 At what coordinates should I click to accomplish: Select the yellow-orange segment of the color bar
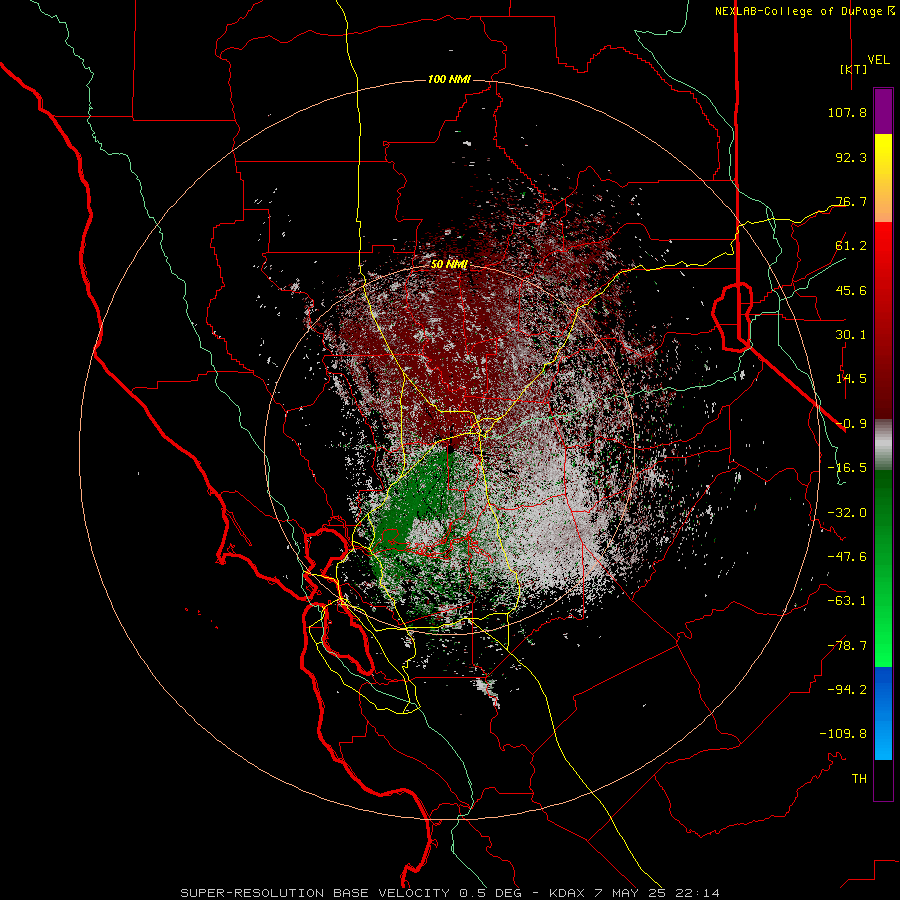click(x=883, y=178)
